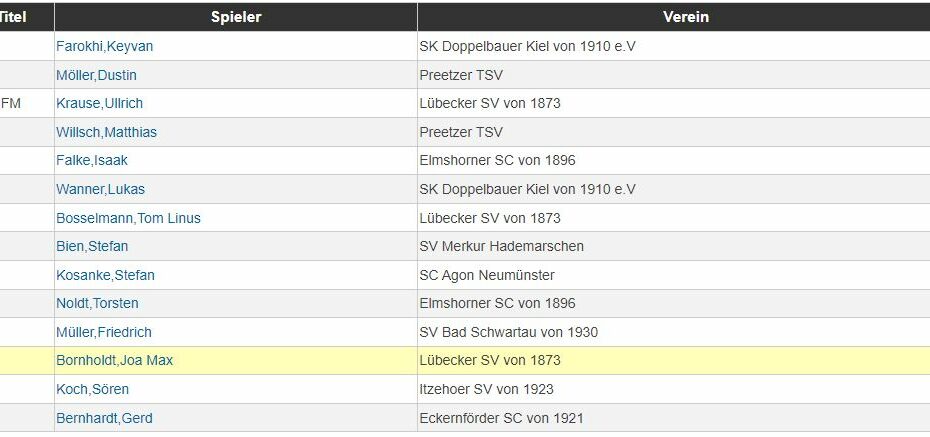Click the Wanner,Lukas link
The width and height of the screenshot is (930, 437).
coord(100,190)
